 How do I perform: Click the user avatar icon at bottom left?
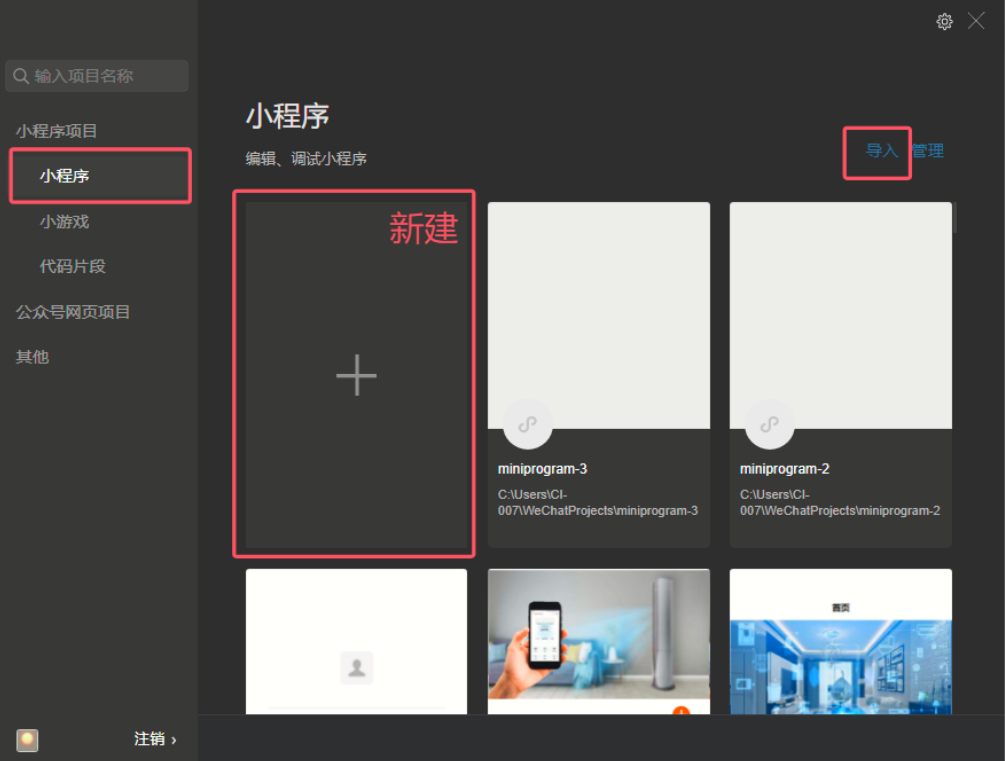point(27,740)
